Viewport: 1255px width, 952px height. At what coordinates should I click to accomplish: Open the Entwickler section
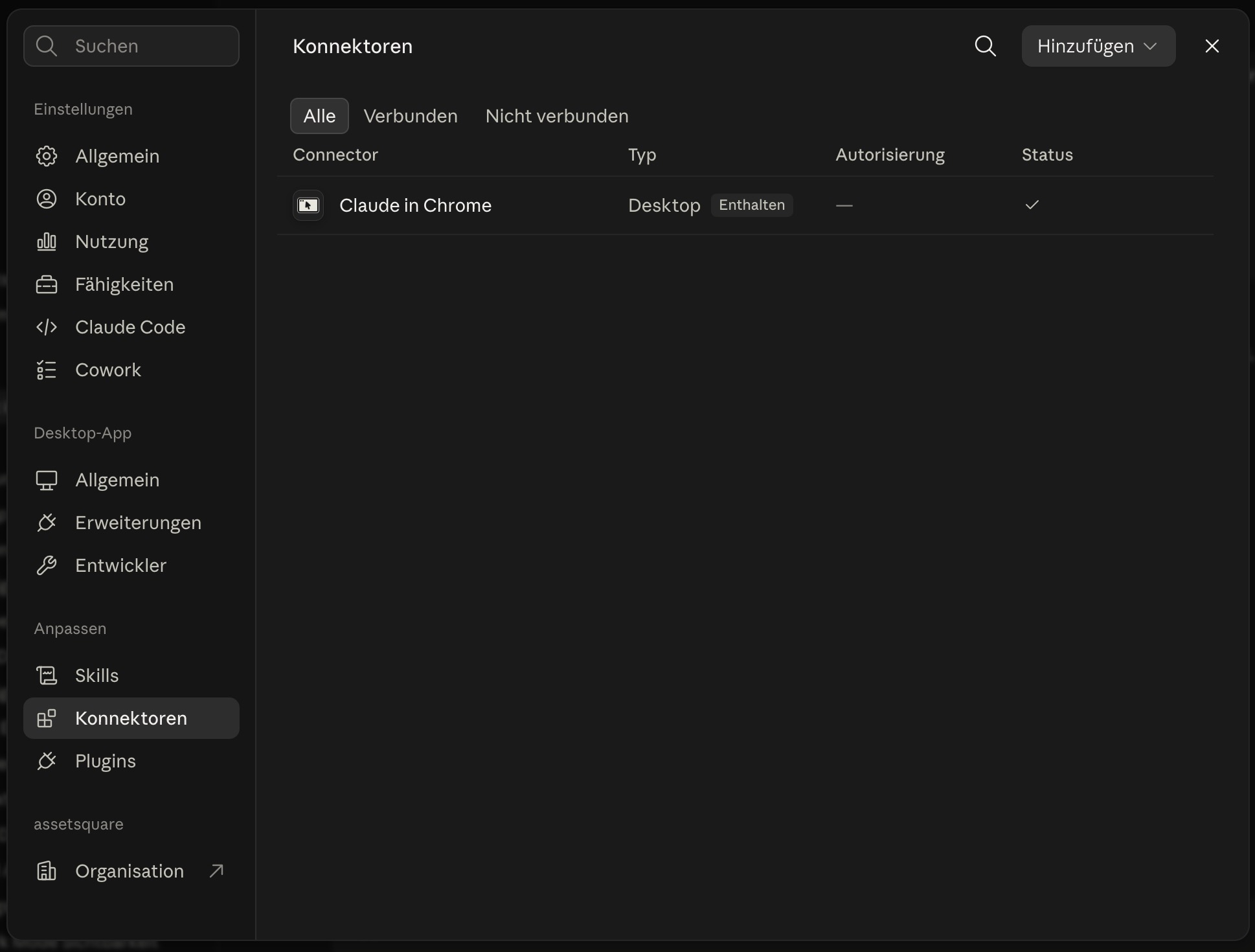131,565
